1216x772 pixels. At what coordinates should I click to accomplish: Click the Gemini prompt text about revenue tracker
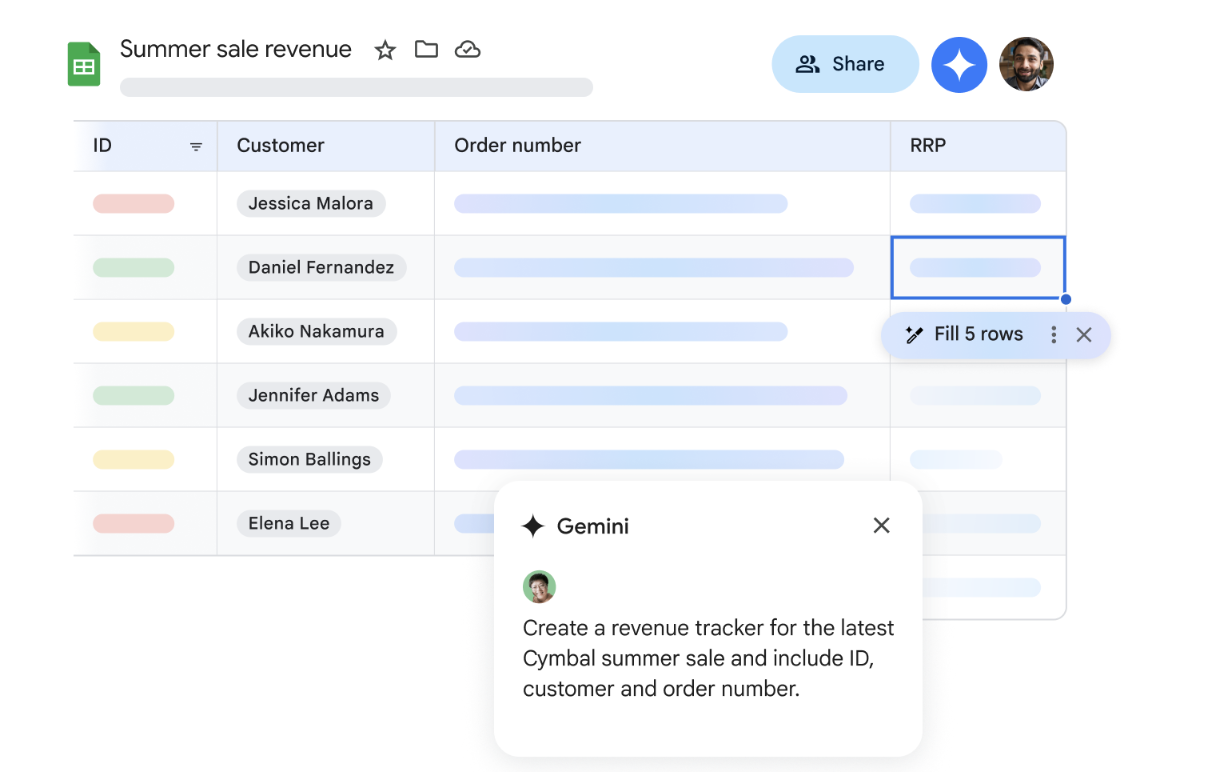709,659
